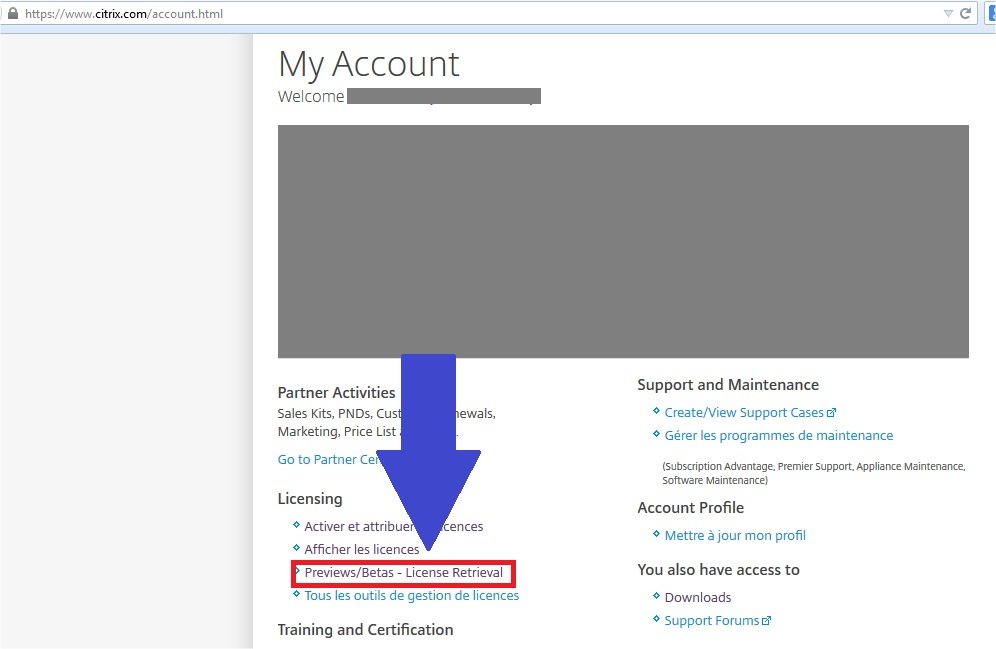
Task: Reload the page with the refresh icon
Action: [x=965, y=14]
